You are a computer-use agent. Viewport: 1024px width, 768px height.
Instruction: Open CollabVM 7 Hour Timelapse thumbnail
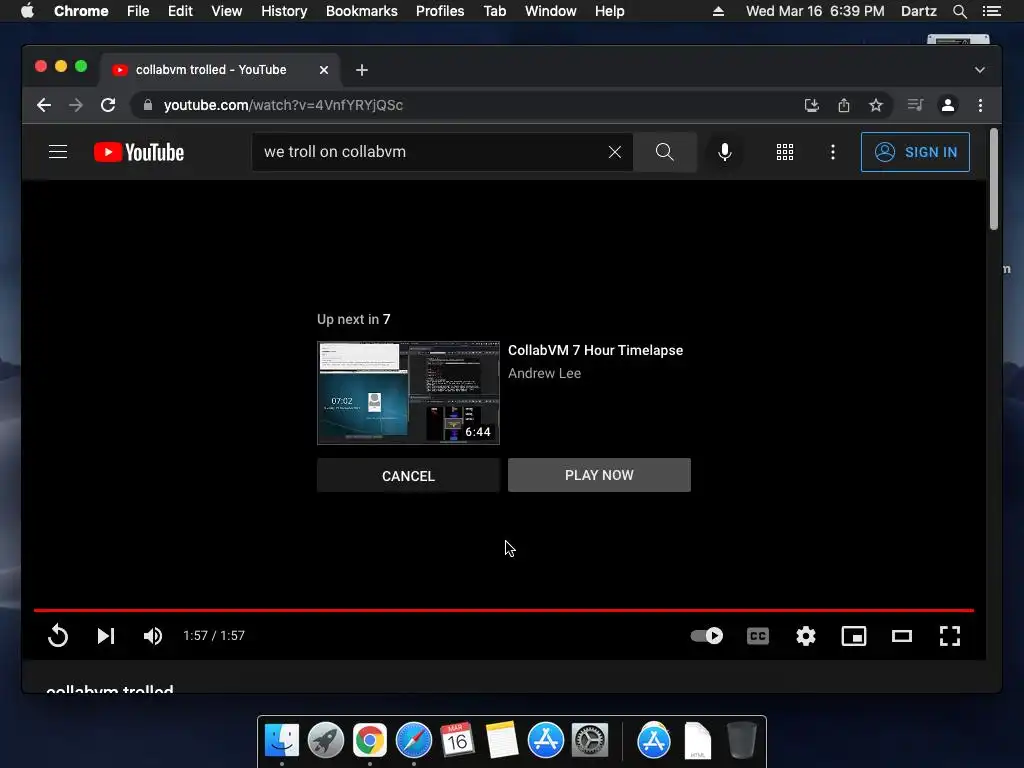408,392
